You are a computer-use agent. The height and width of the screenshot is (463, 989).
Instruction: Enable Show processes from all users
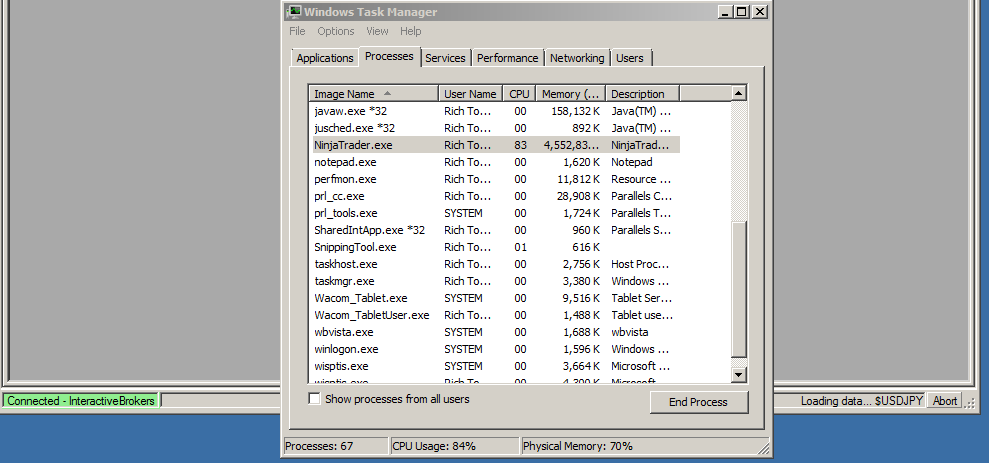pos(314,399)
